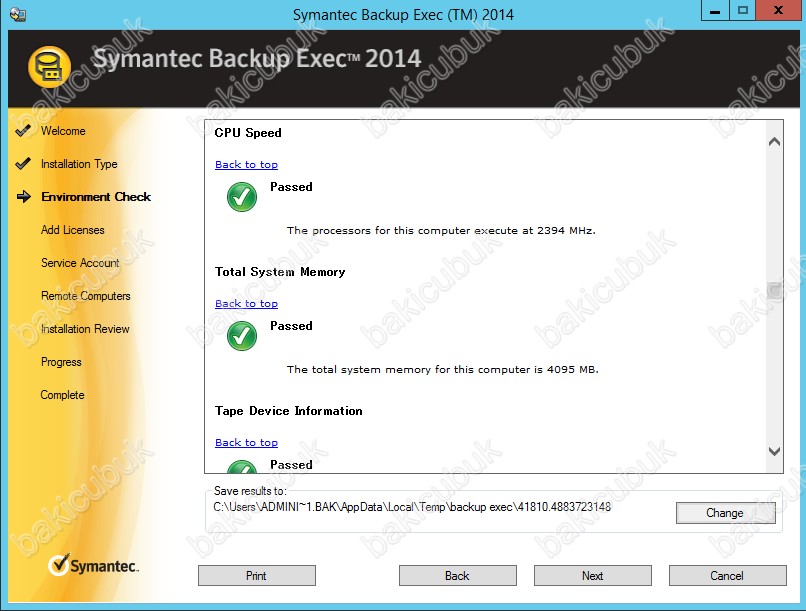The width and height of the screenshot is (806, 611).
Task: Click the Print button
Action: 257,576
